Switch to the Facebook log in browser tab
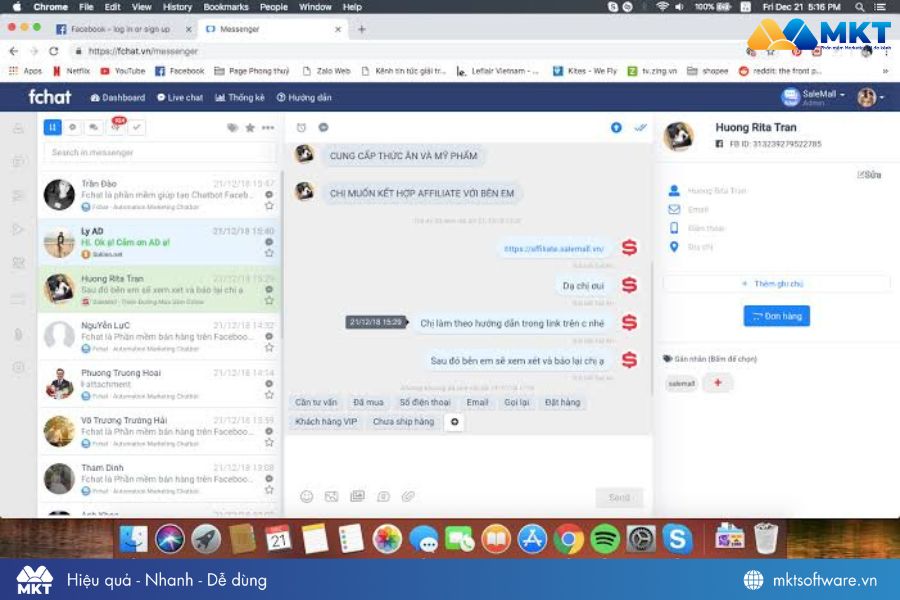 point(120,29)
